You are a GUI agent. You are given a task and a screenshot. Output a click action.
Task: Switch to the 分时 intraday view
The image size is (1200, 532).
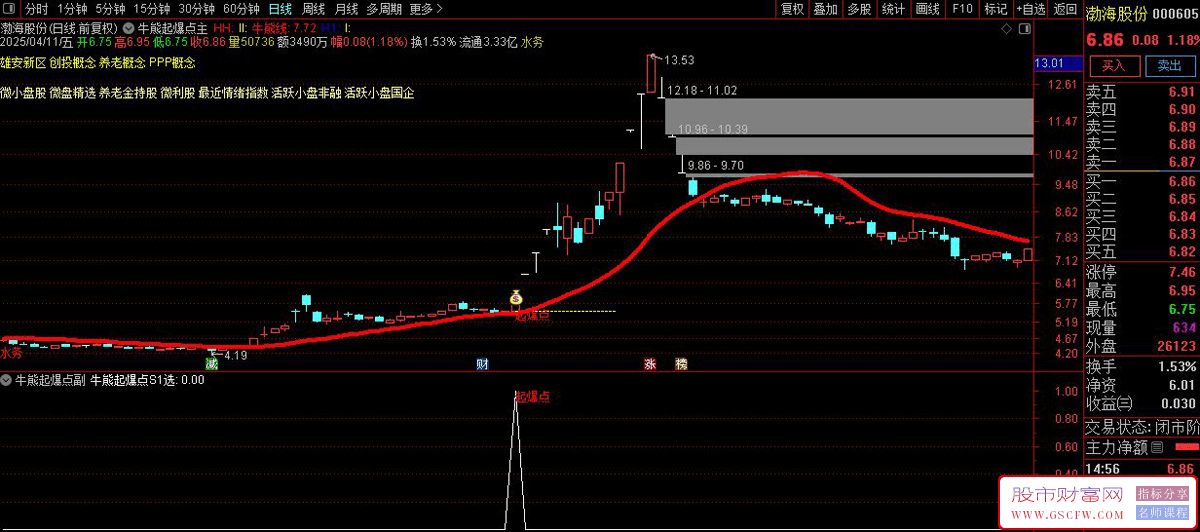(36, 8)
